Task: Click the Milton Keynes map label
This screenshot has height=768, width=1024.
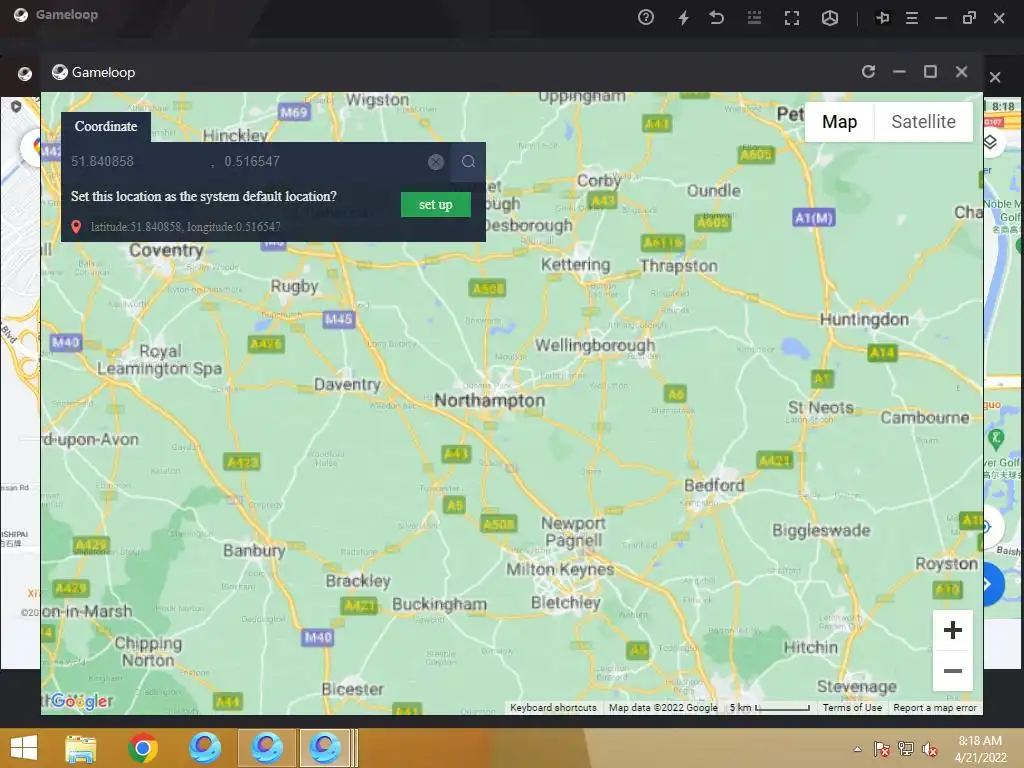Action: tap(560, 569)
